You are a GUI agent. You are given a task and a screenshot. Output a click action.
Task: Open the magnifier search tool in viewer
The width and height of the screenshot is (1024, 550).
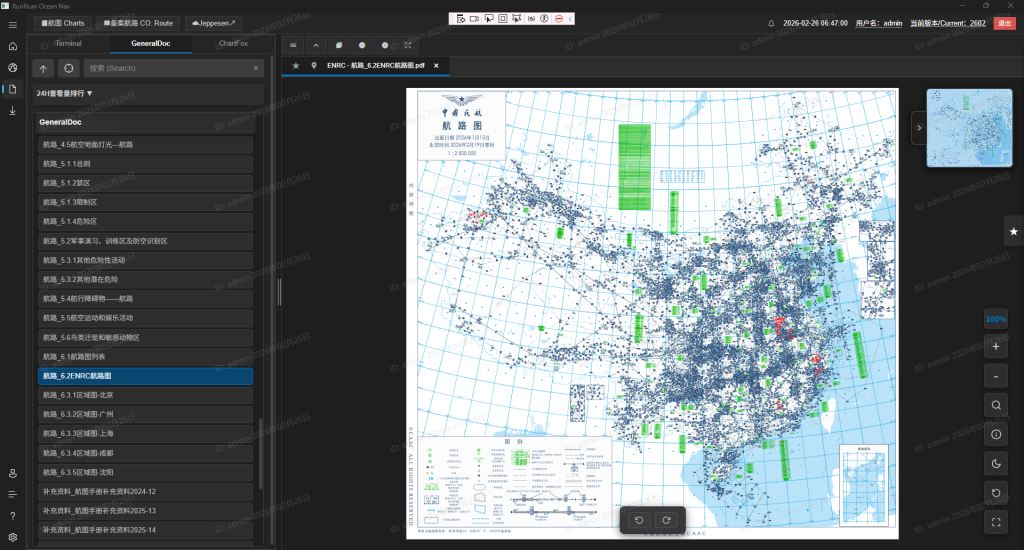pyautogui.click(x=996, y=406)
